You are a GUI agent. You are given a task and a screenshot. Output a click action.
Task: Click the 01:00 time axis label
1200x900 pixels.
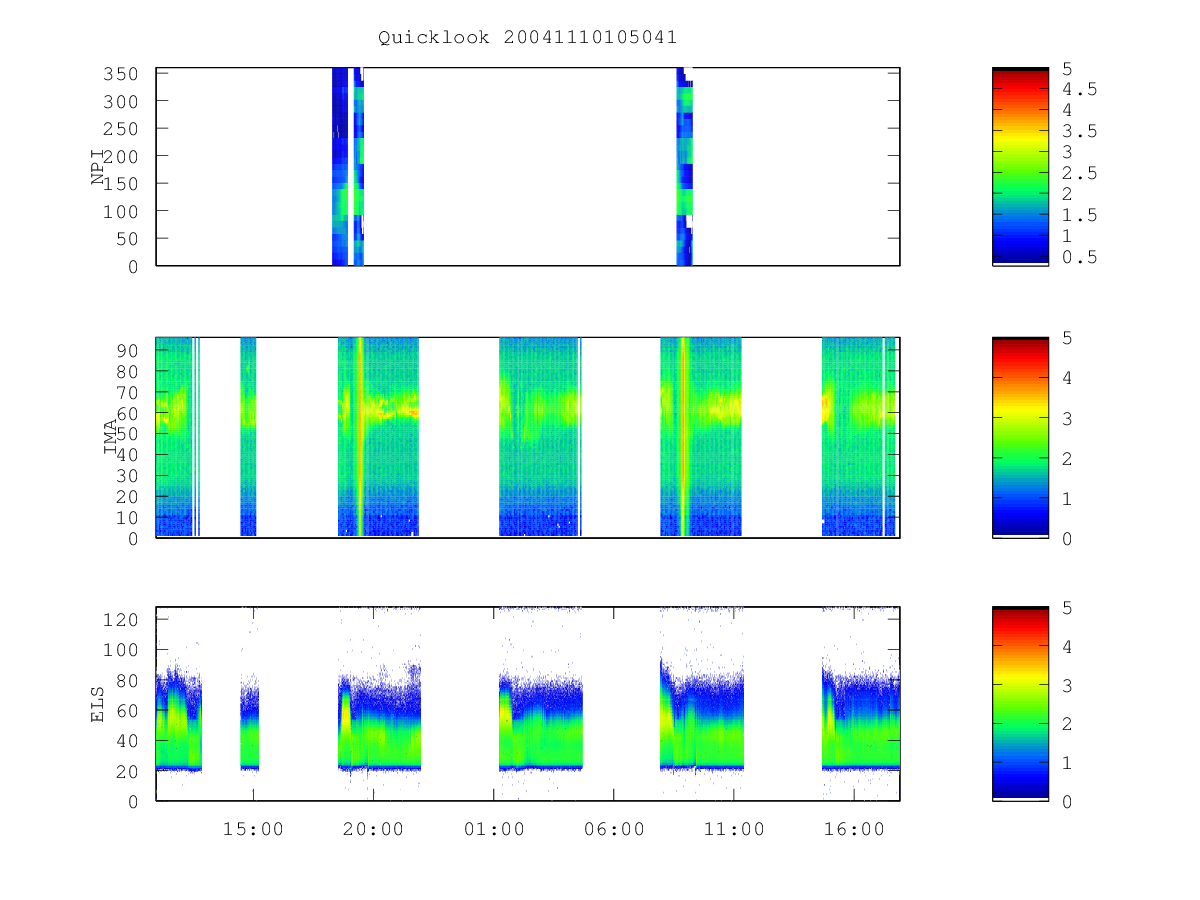pyautogui.click(x=493, y=829)
